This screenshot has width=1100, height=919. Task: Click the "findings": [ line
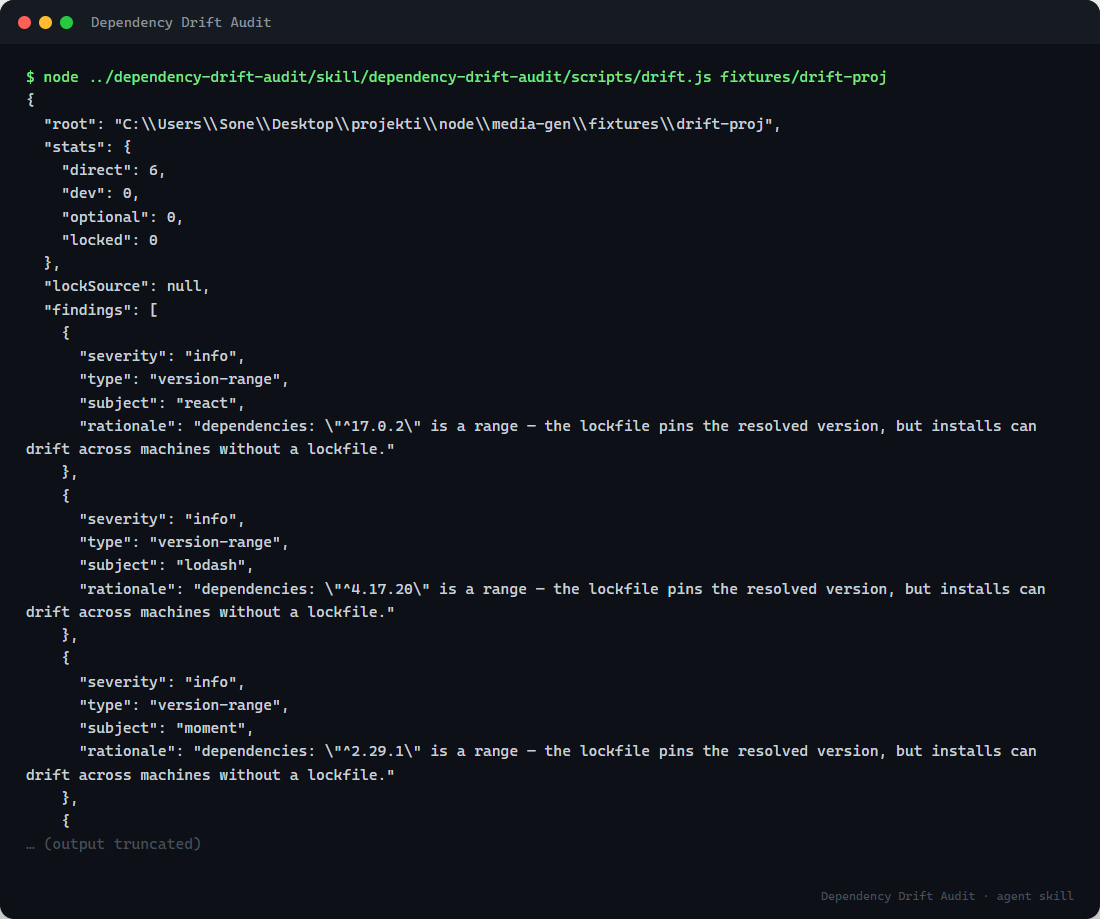(x=100, y=309)
